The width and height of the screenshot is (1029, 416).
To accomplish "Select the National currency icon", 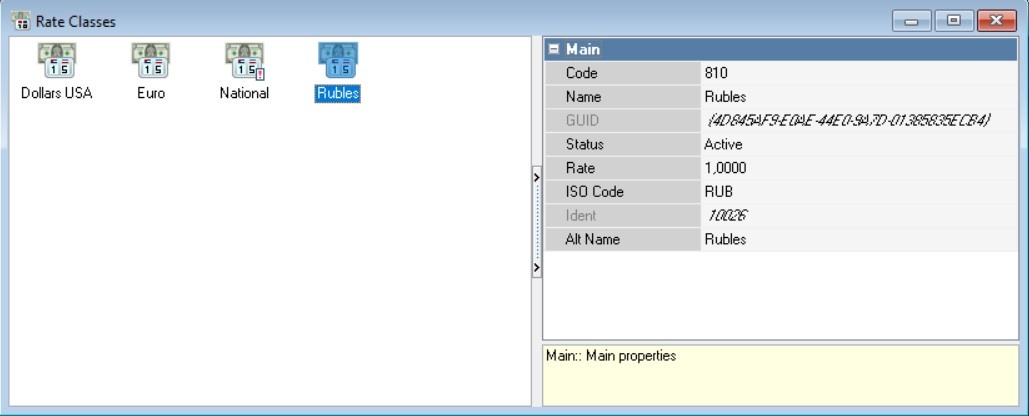I will click(x=244, y=62).
